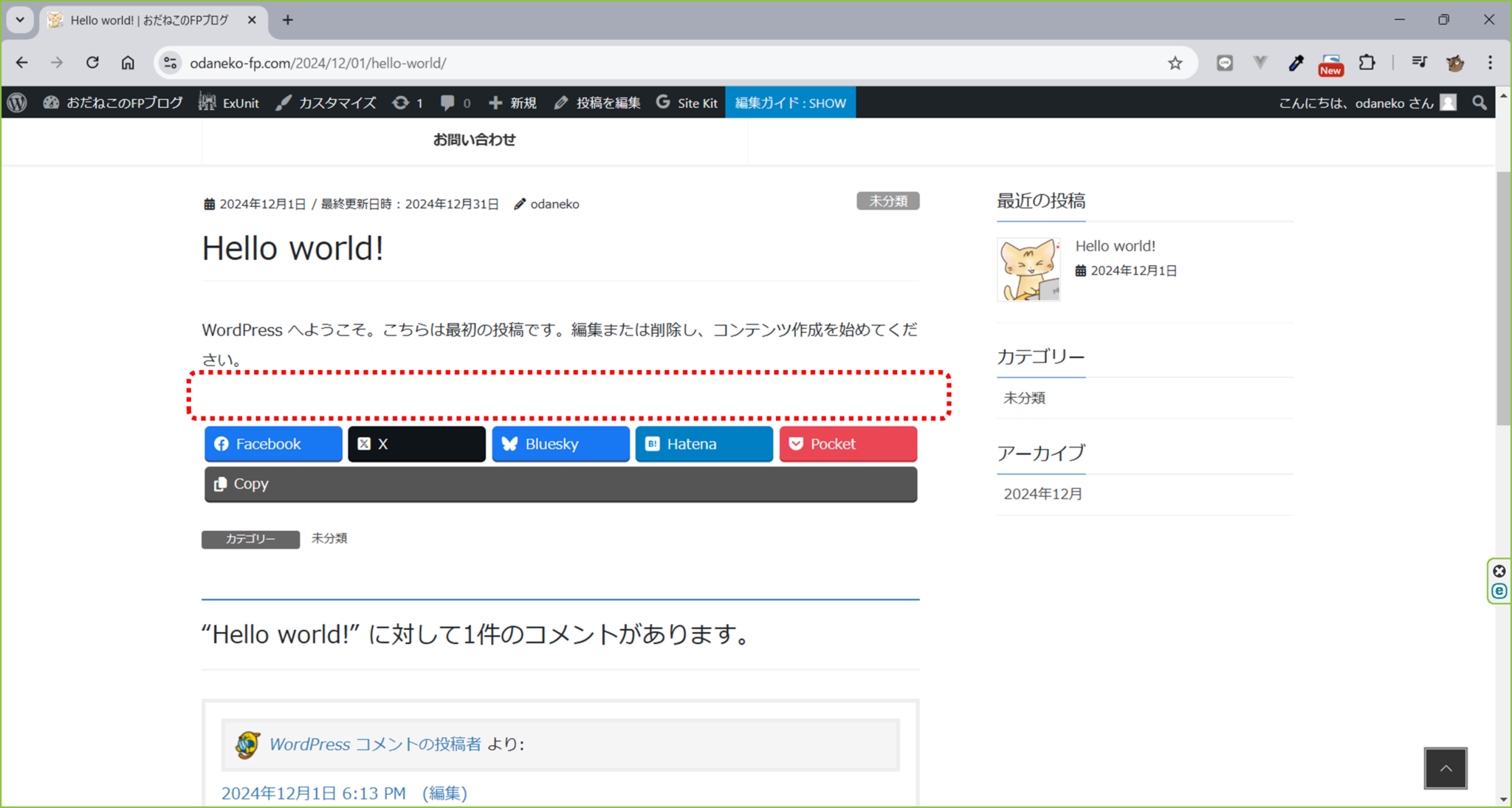Share the post on Facebook

(272, 443)
